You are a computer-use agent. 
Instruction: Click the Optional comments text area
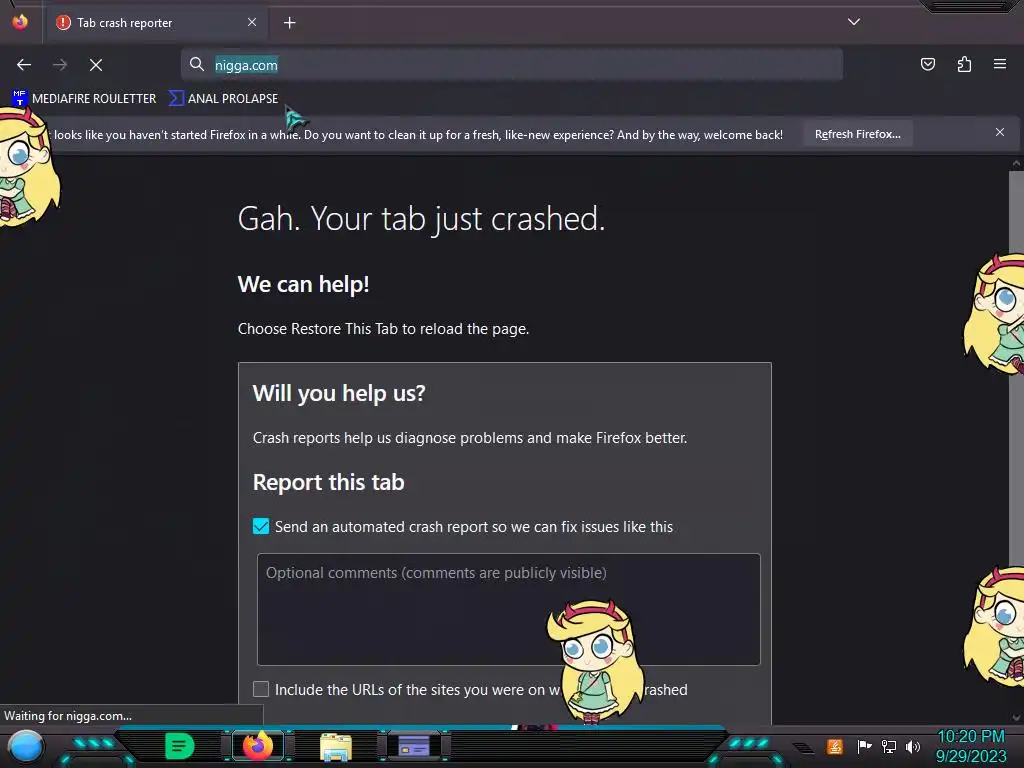509,609
